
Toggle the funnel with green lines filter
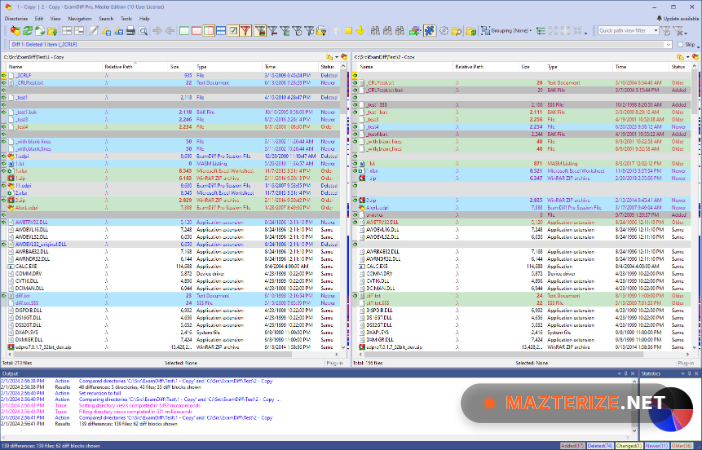(285, 30)
